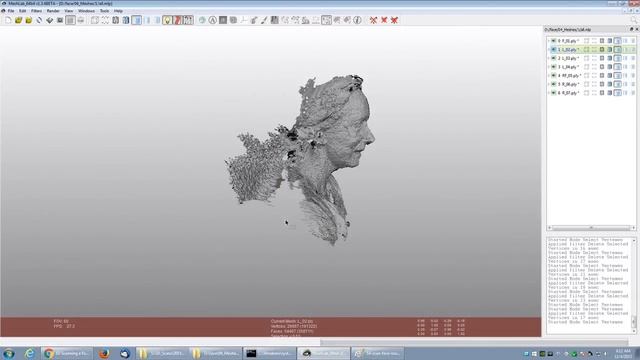Switch to Wireframe render mode in toolbar
640x360 pixels.
point(116,20)
